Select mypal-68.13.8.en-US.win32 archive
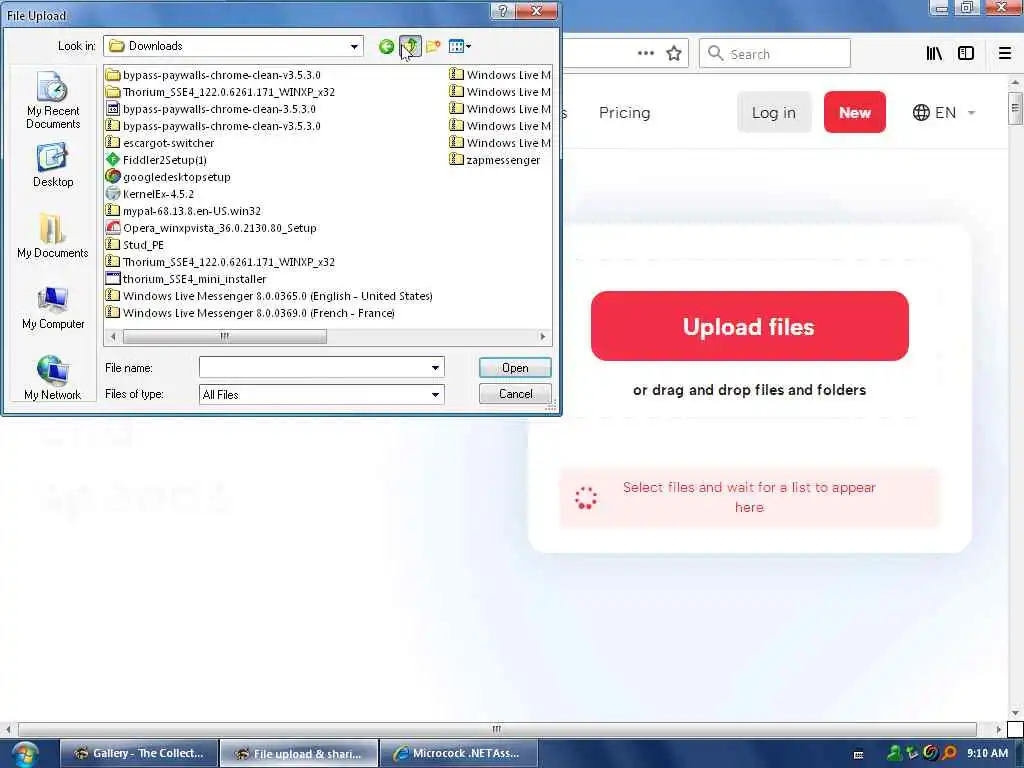Viewport: 1024px width, 768px height. pos(184,210)
